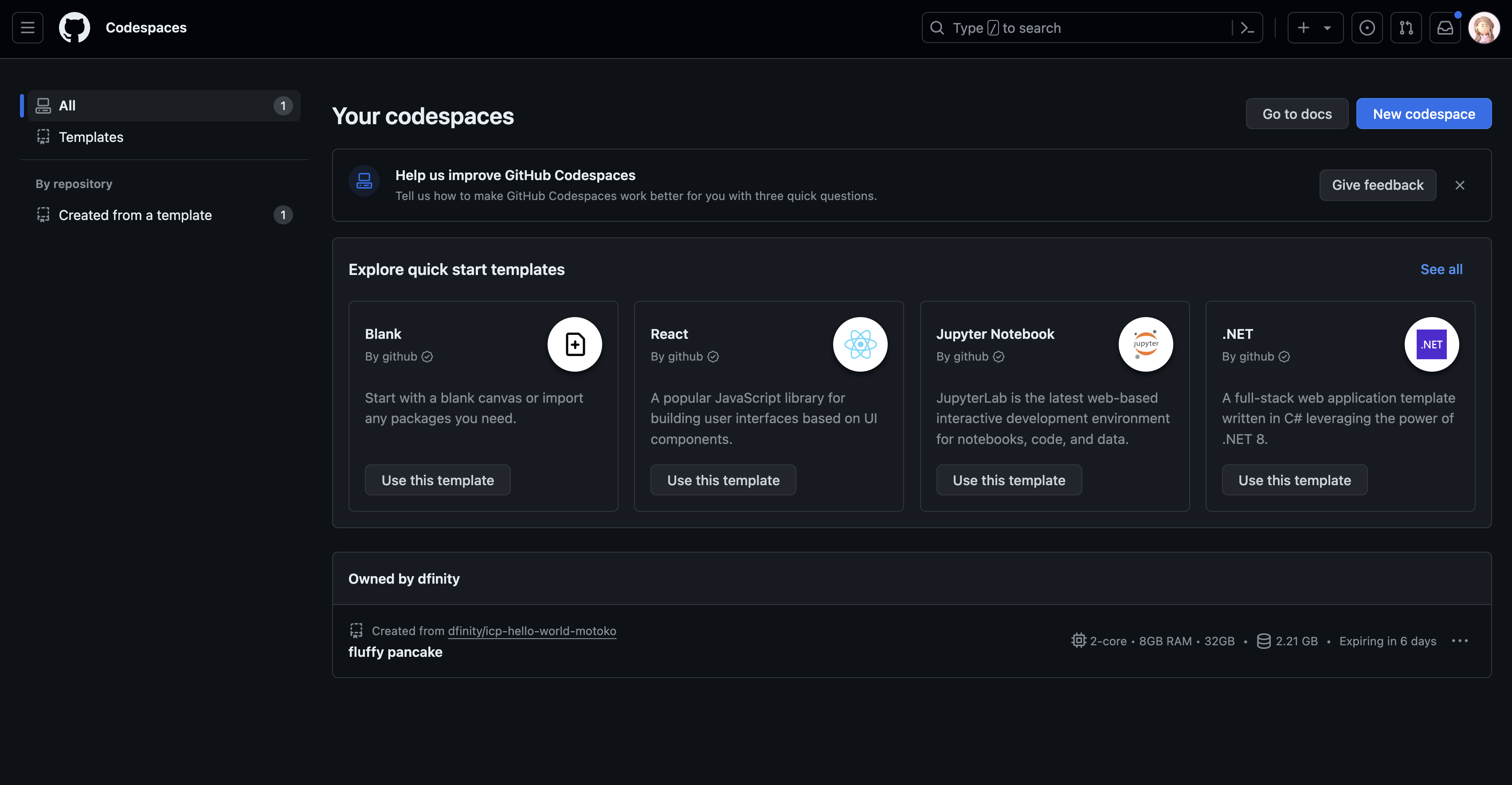Open the three-dot menu for fluffy pancake

pyautogui.click(x=1460, y=640)
